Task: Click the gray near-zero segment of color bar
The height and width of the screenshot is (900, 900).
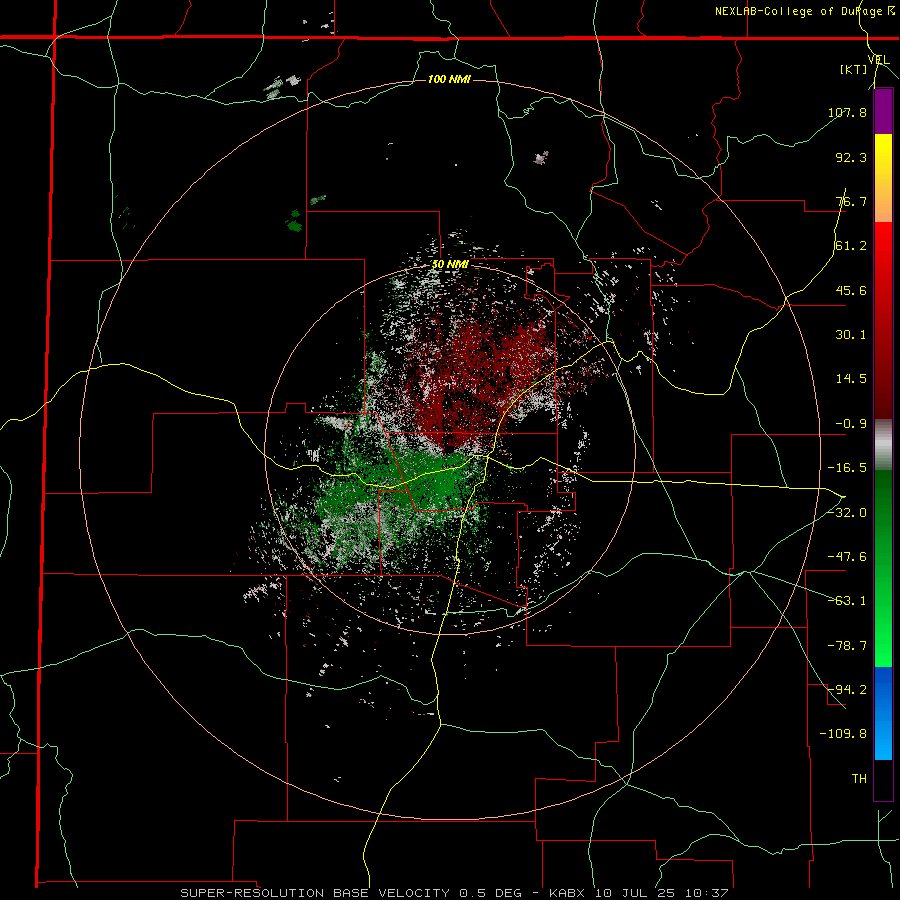Action: click(x=883, y=445)
